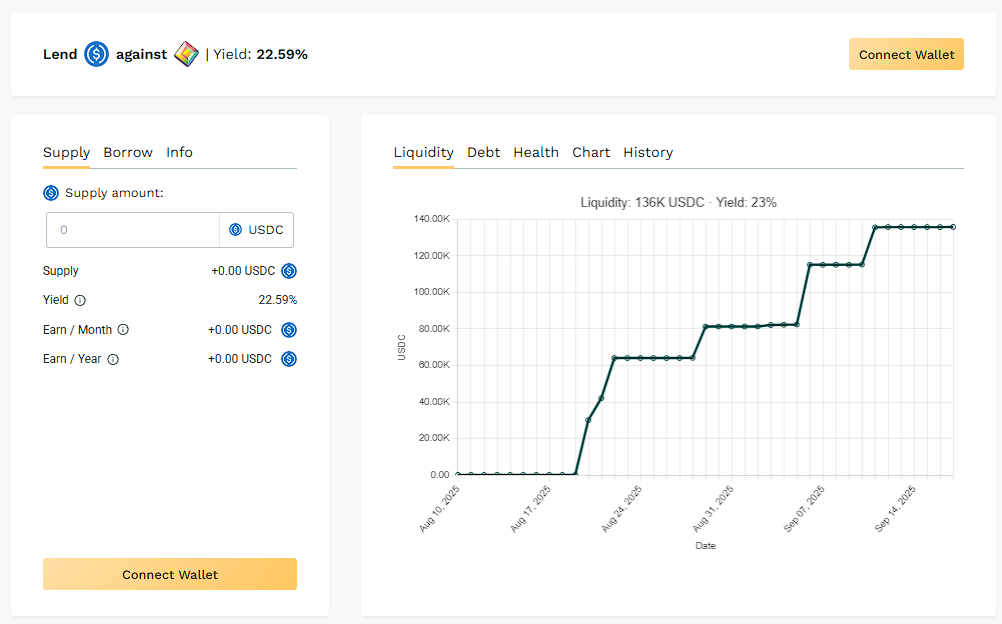Click USDC icon in Earn / Month row

[x=289, y=330]
